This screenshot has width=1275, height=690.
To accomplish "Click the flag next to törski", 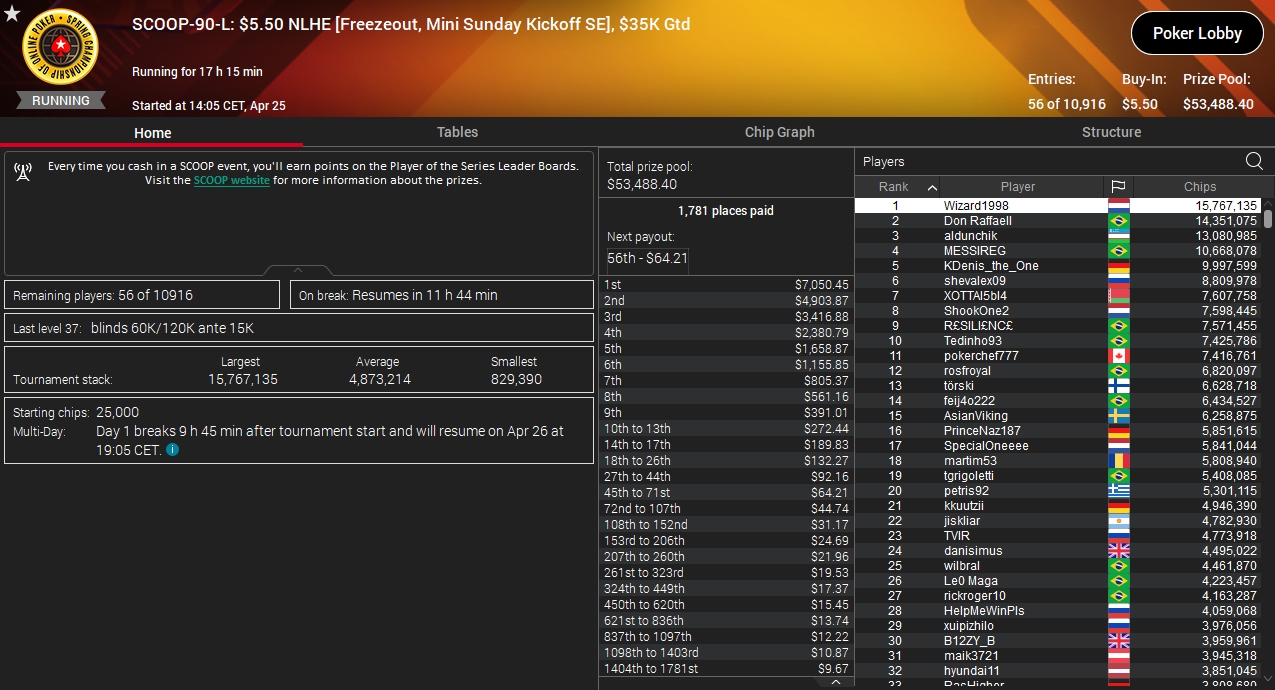I will tap(1118, 386).
